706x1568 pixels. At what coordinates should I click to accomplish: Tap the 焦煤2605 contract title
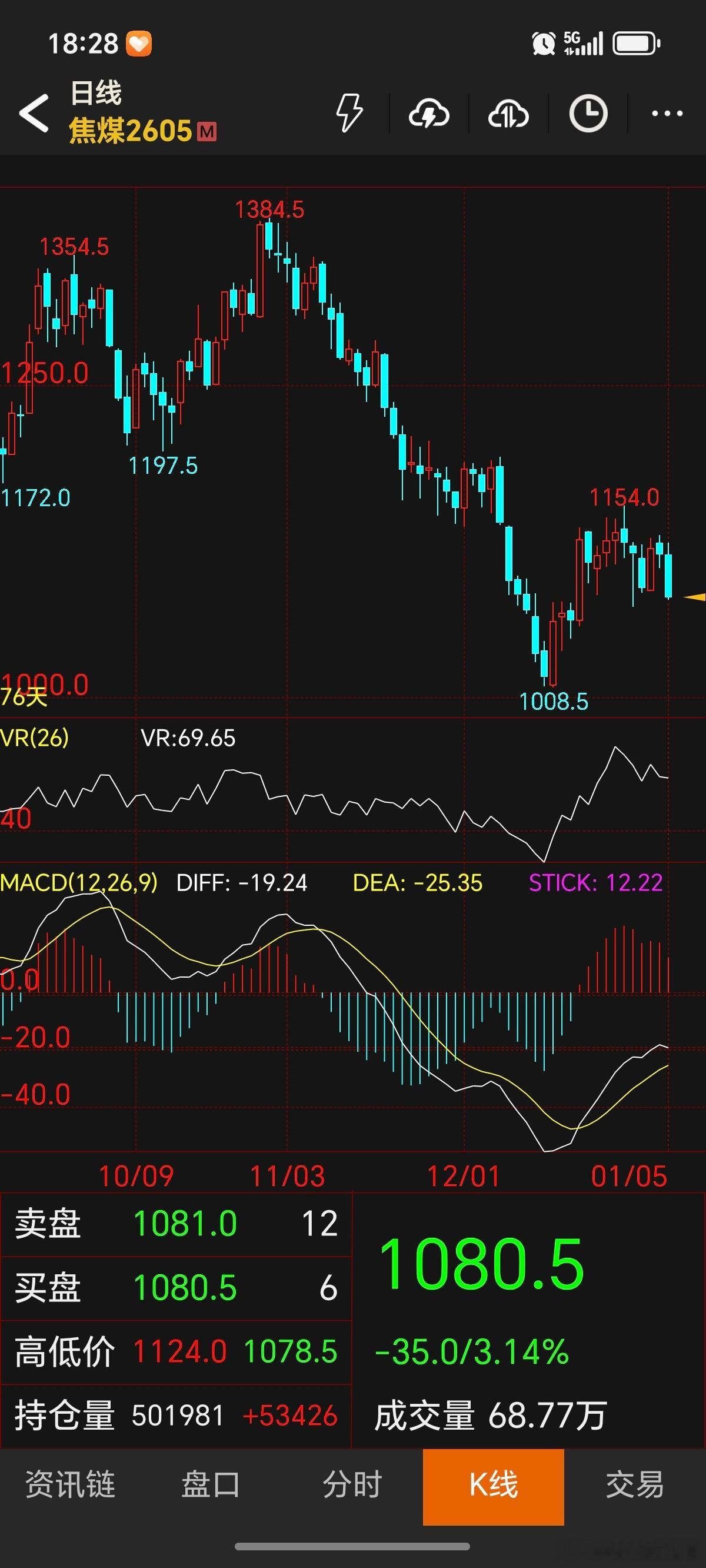131,131
